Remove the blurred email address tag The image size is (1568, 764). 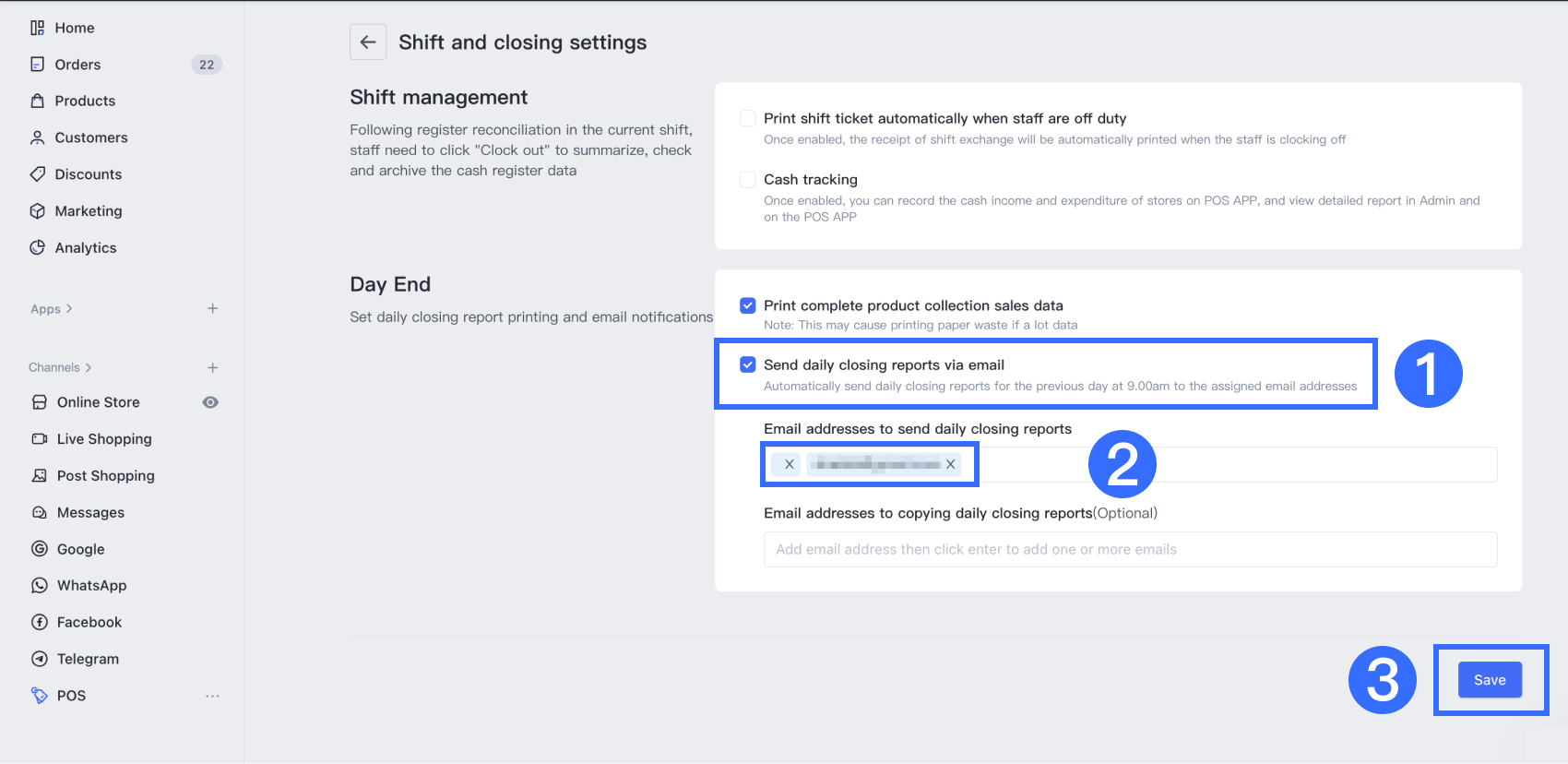[x=950, y=464]
